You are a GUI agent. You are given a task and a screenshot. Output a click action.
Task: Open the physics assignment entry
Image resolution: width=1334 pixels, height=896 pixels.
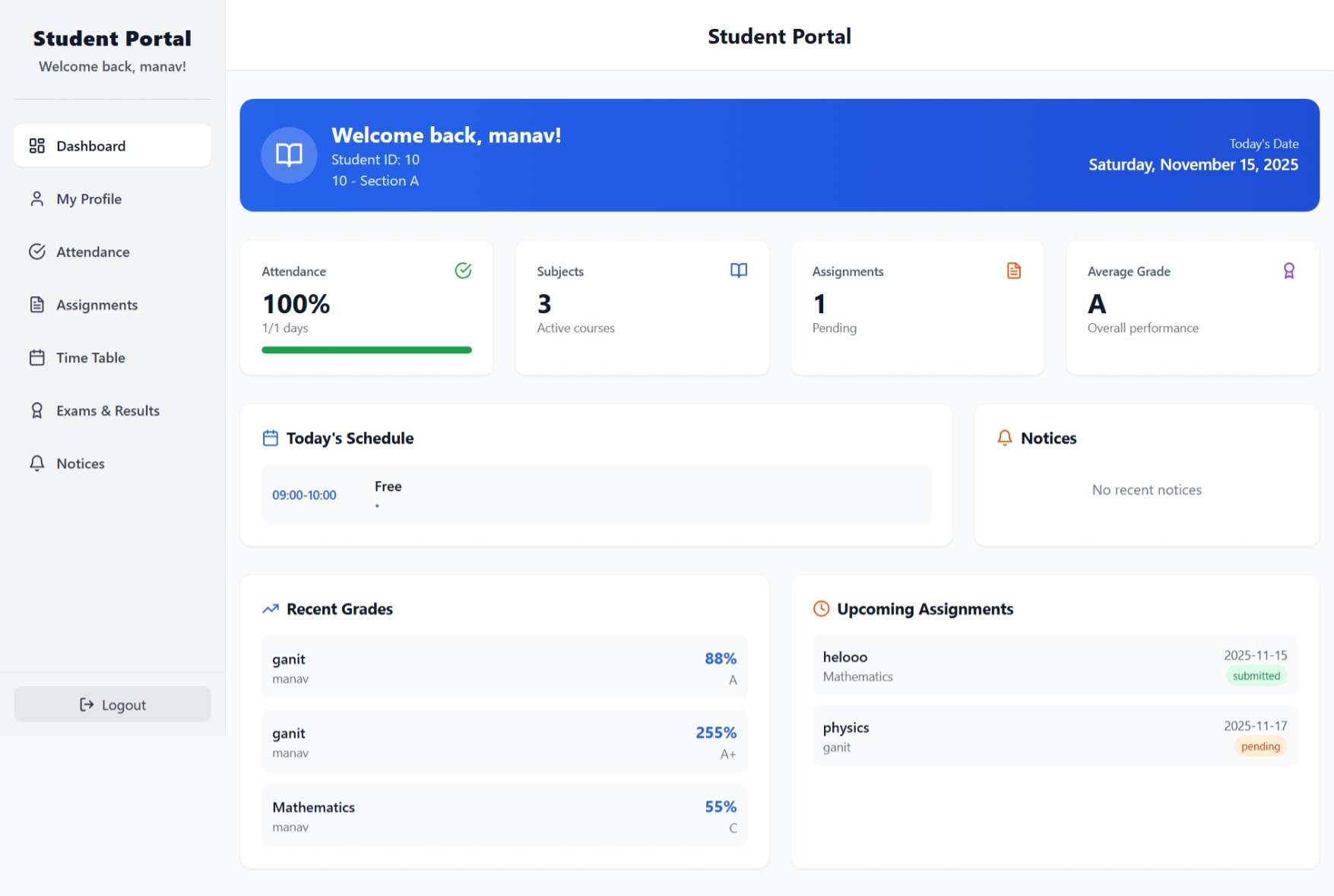coord(1053,736)
